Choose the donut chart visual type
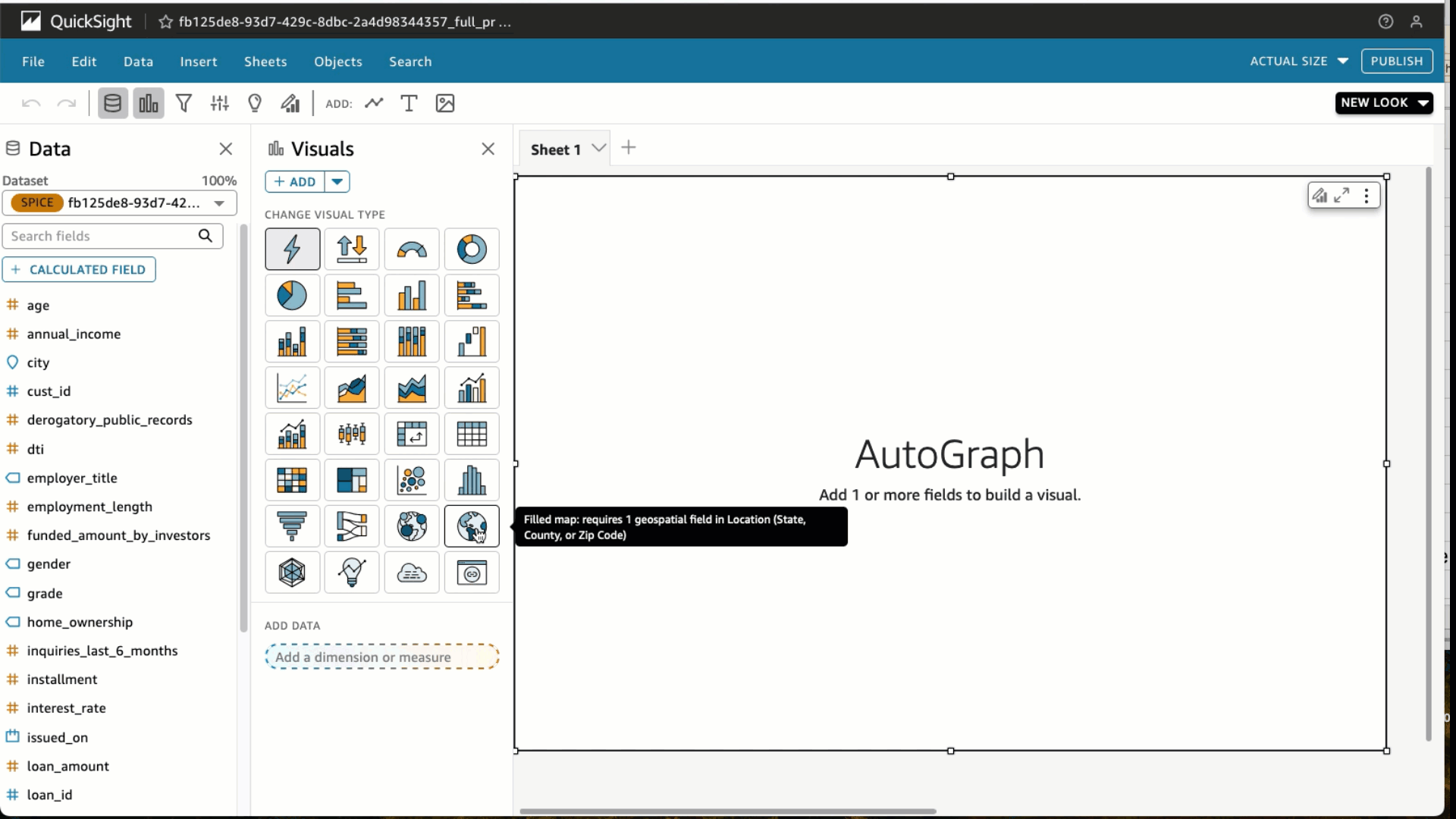This screenshot has height=819, width=1456. pyautogui.click(x=472, y=249)
